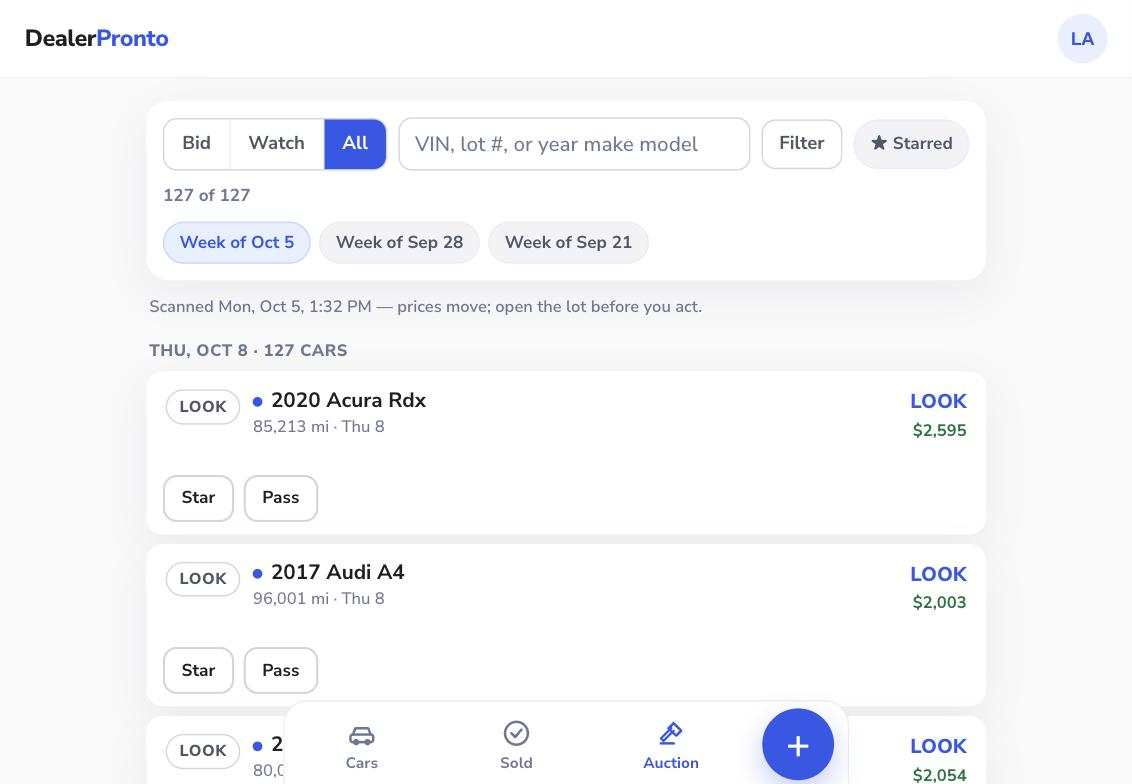Select Week of Sep 21 chip
The width and height of the screenshot is (1132, 784).
coord(568,243)
